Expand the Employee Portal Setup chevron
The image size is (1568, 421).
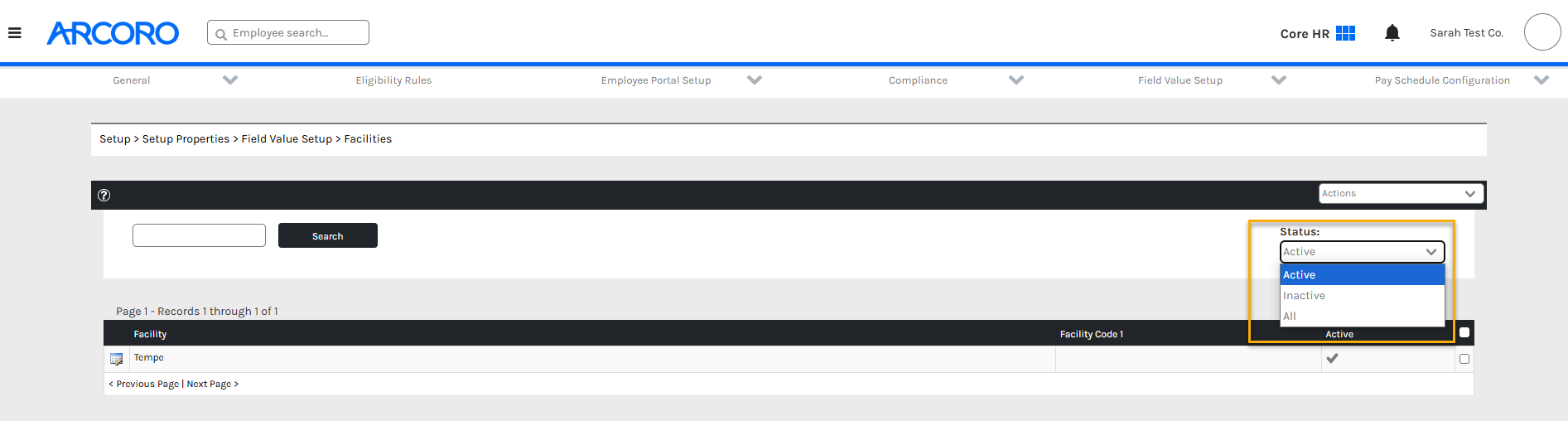(755, 80)
